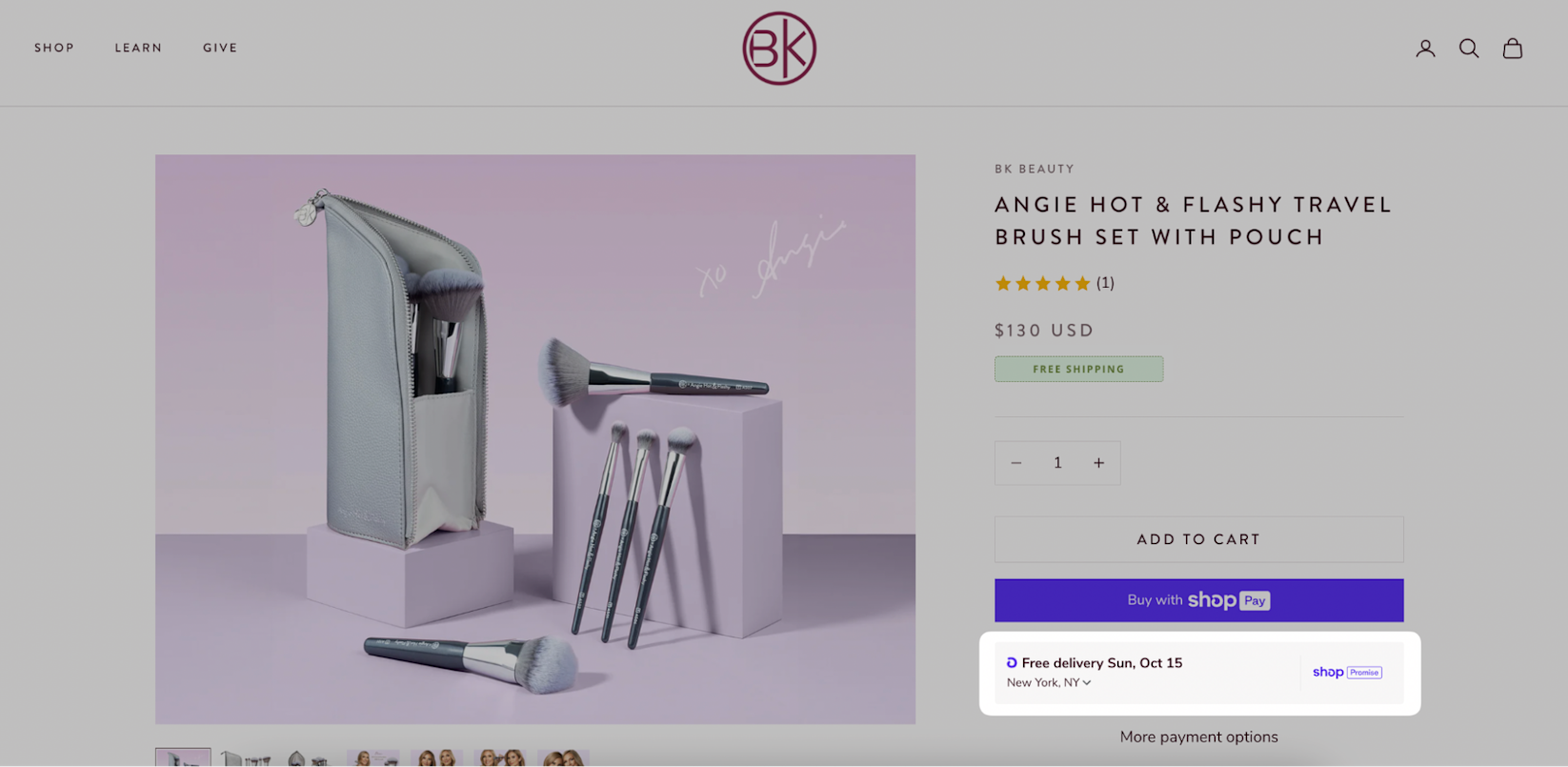Select the first product thumbnail
The width and height of the screenshot is (1568, 767).
coord(183,757)
